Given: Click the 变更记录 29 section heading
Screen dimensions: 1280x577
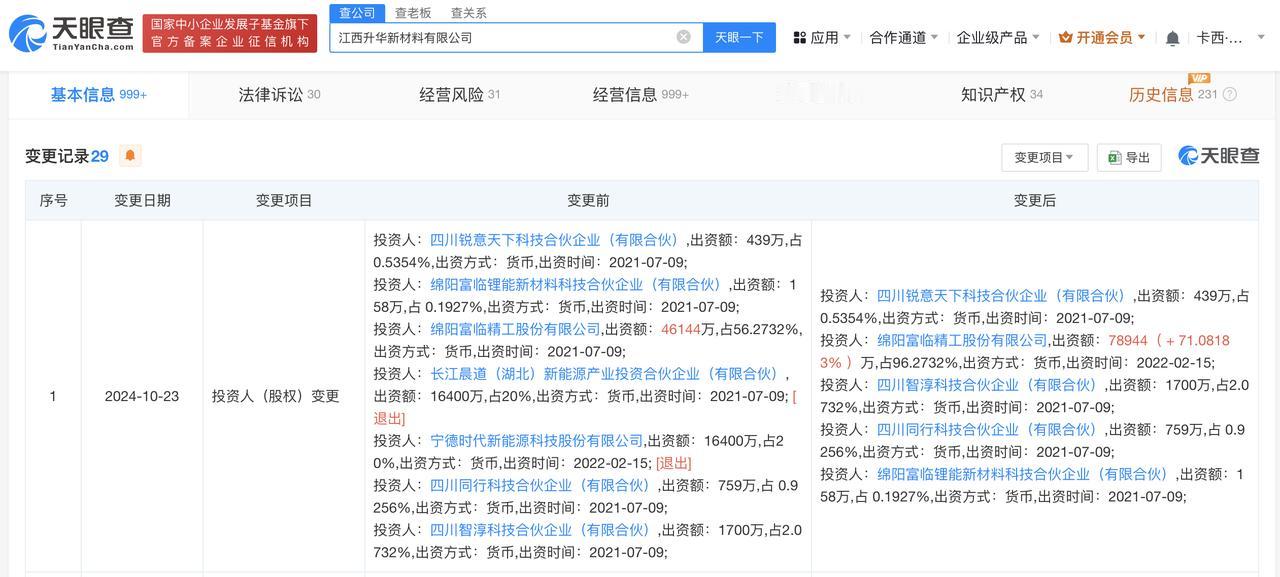Looking at the screenshot, I should 67,156.
